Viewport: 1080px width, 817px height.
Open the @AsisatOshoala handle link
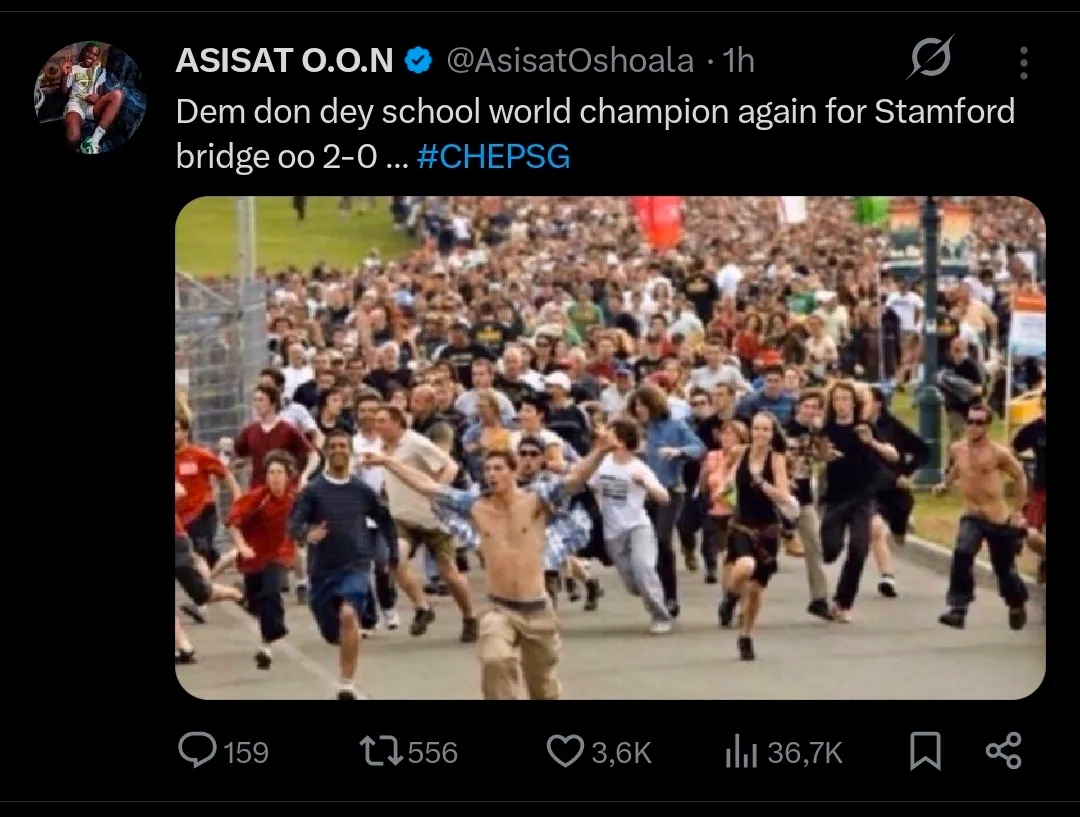click(570, 61)
